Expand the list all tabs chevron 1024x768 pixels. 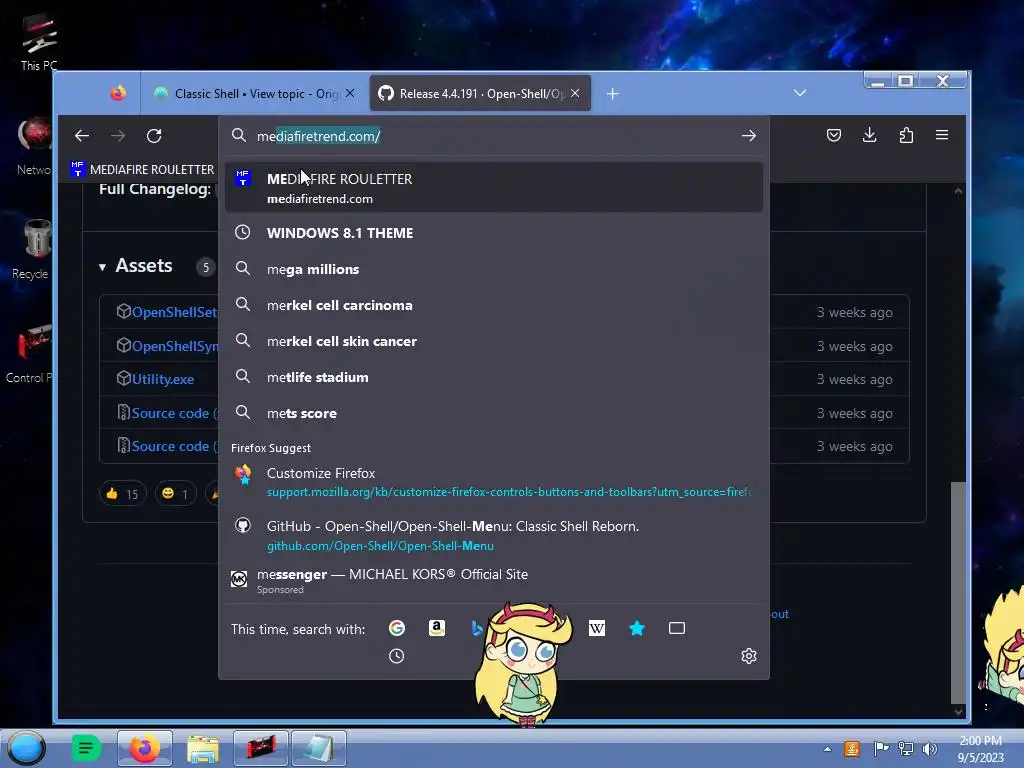tap(800, 93)
